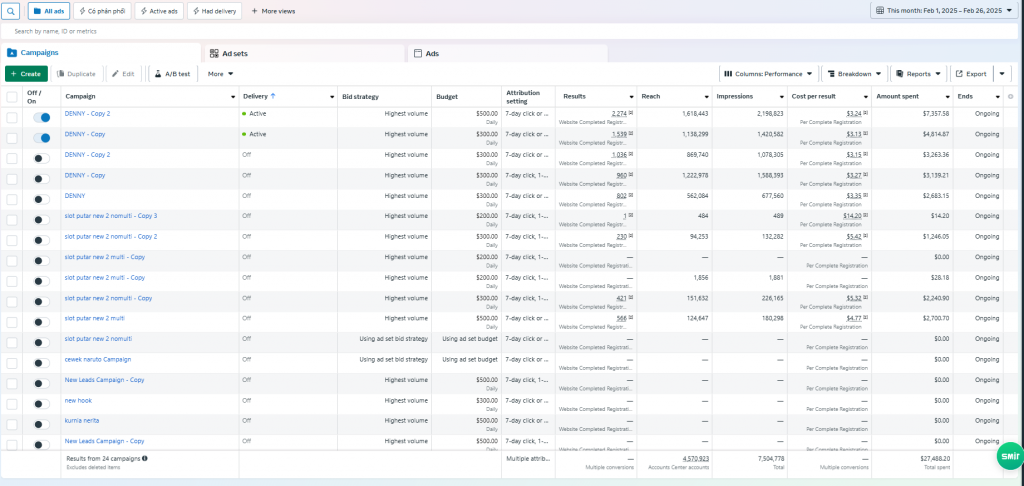Open the kurnia nerita campaign link

tap(82, 420)
